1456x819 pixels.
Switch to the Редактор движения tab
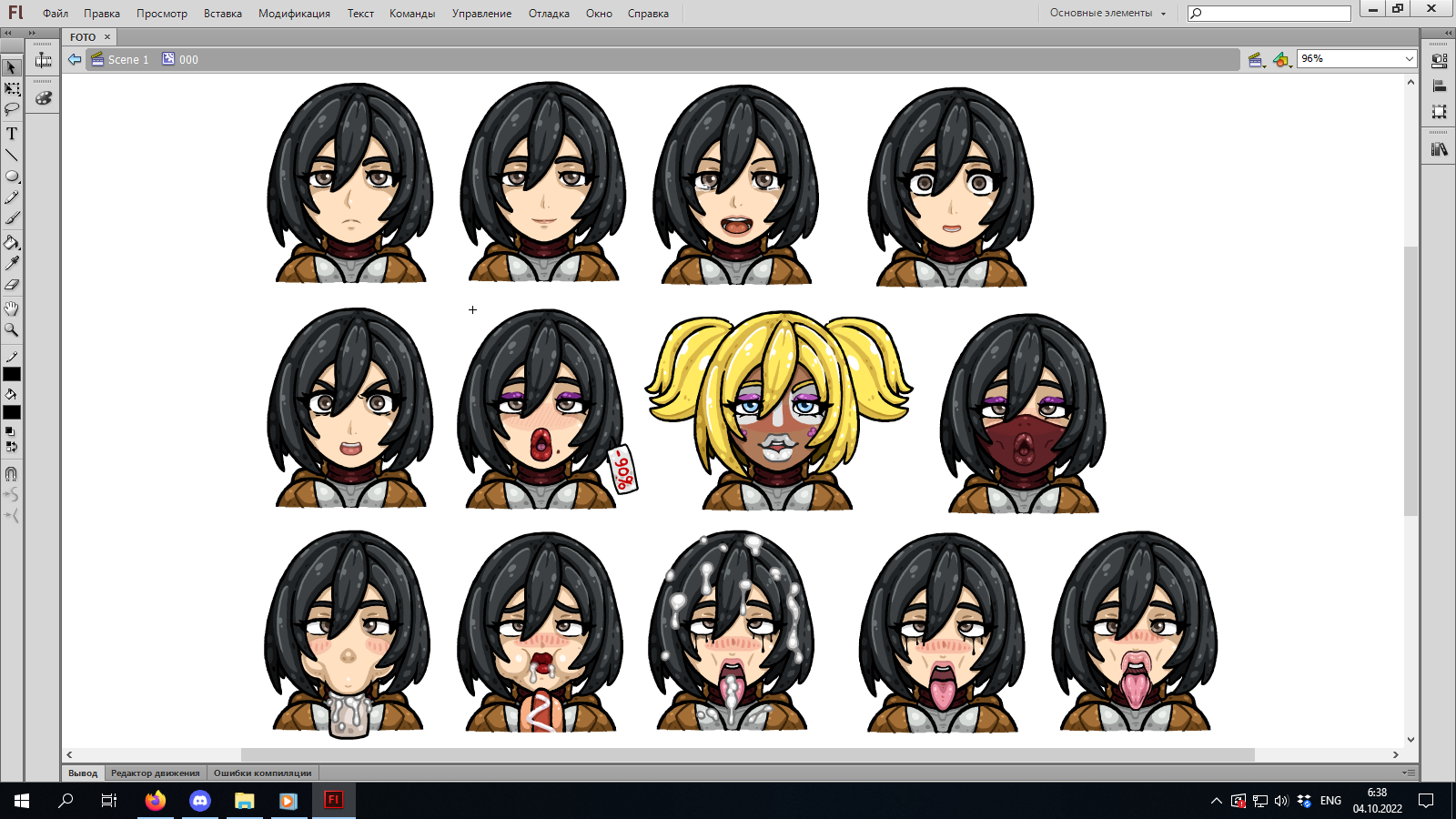tap(155, 773)
